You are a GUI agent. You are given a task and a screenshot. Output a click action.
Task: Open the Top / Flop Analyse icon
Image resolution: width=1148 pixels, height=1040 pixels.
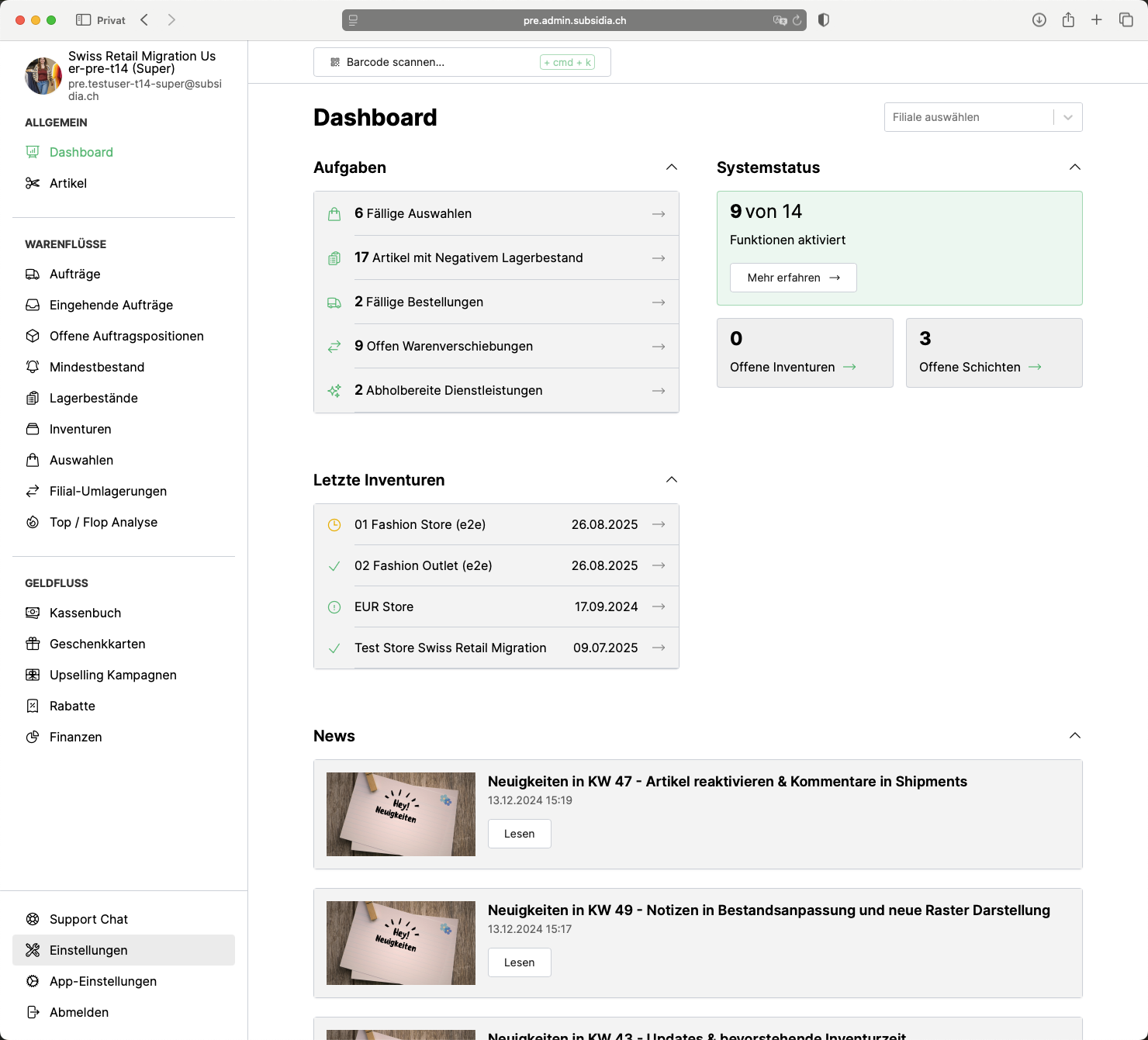33,522
